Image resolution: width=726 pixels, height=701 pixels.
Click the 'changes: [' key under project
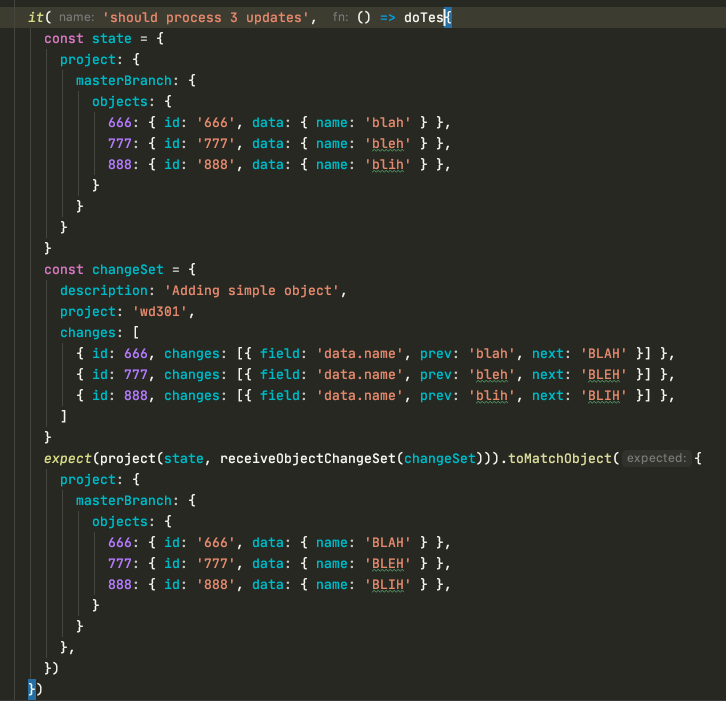pos(99,332)
